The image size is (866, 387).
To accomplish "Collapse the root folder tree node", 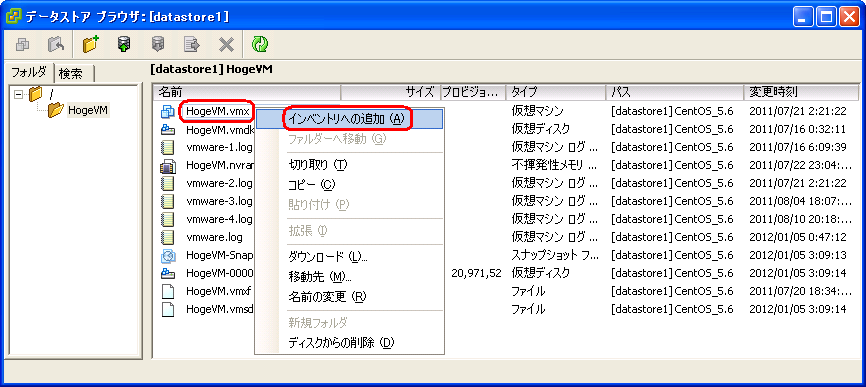I will (x=19, y=94).
